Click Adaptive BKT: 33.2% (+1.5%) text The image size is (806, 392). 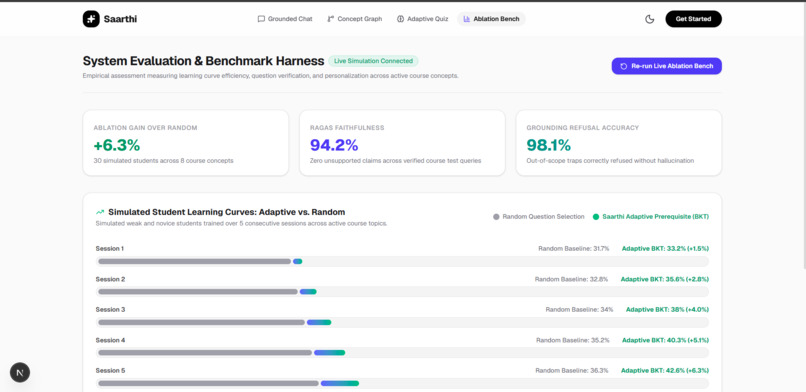coord(665,249)
